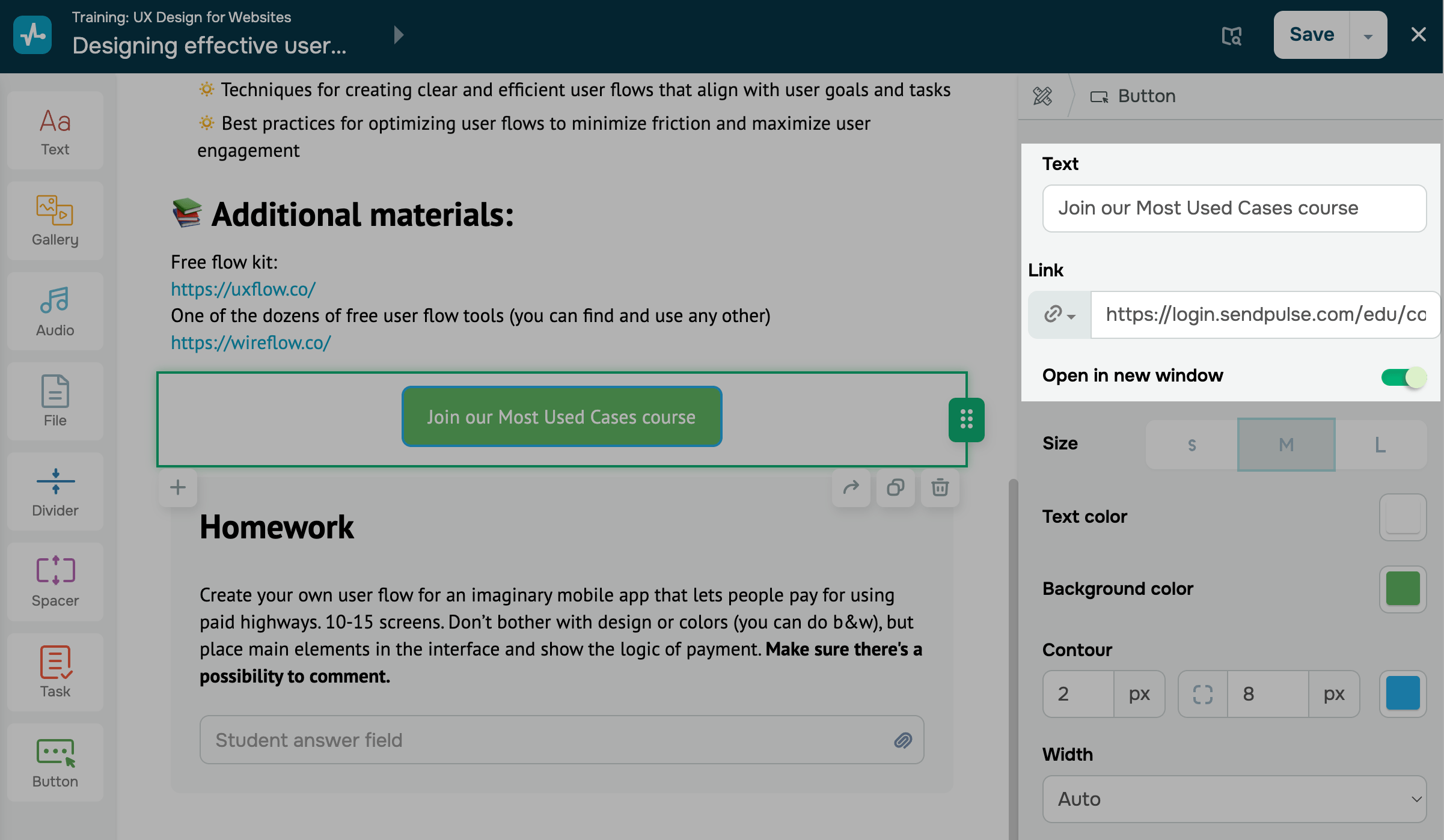1444x840 pixels.
Task: Click the trash icon to delete block
Action: click(940, 487)
